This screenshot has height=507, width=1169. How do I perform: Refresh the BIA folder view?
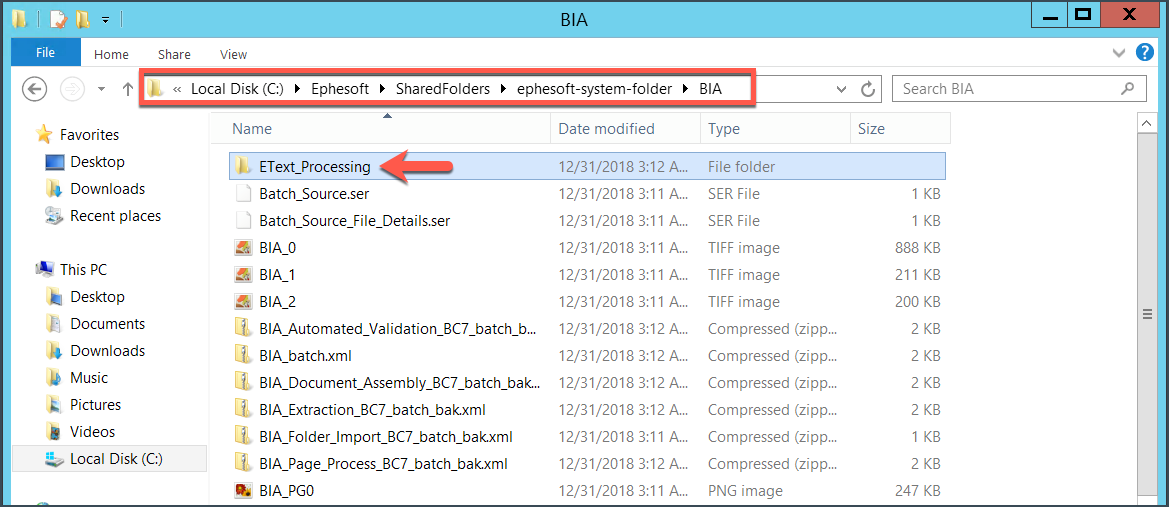click(x=867, y=89)
